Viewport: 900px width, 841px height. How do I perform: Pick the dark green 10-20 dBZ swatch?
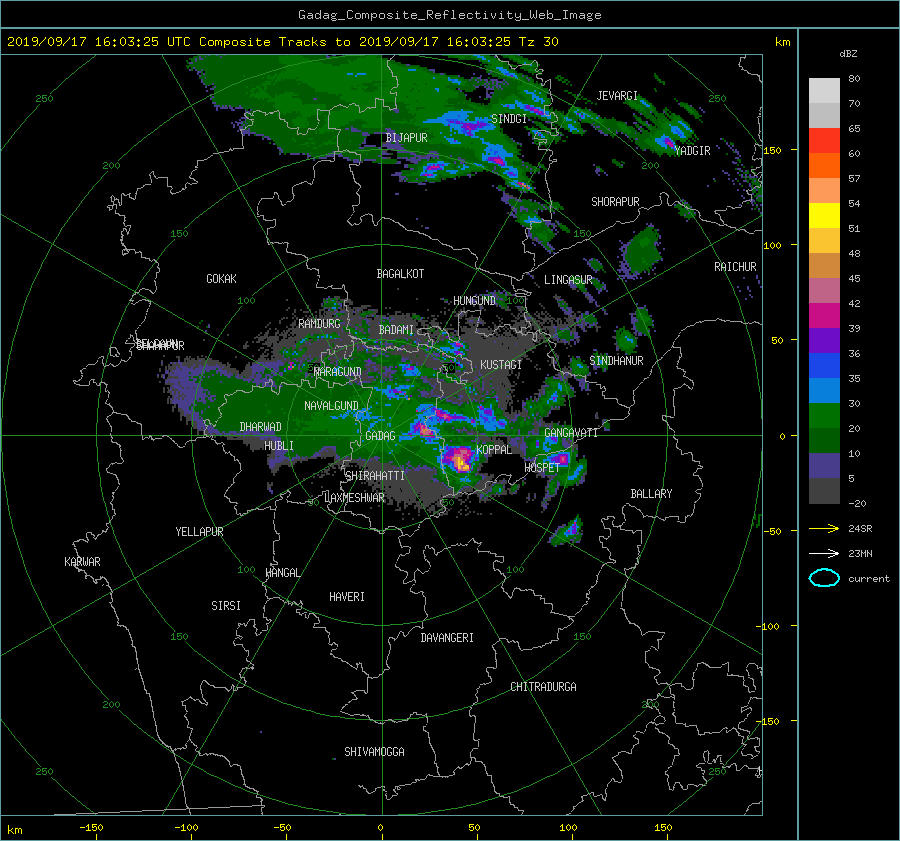(824, 441)
